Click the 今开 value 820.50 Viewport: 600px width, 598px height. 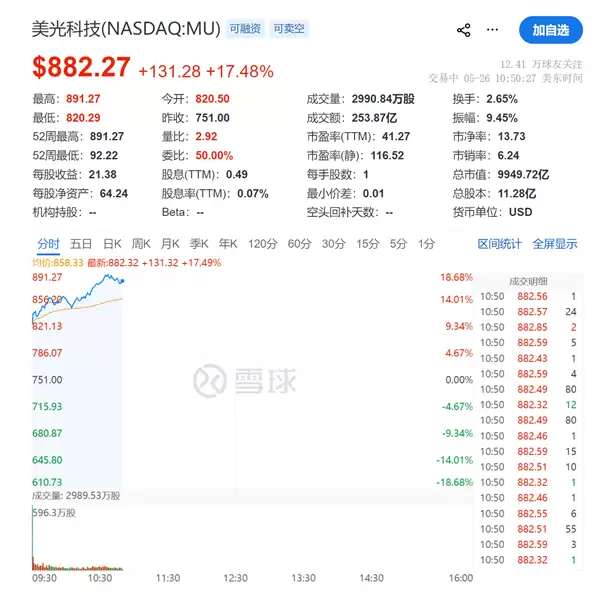click(212, 99)
